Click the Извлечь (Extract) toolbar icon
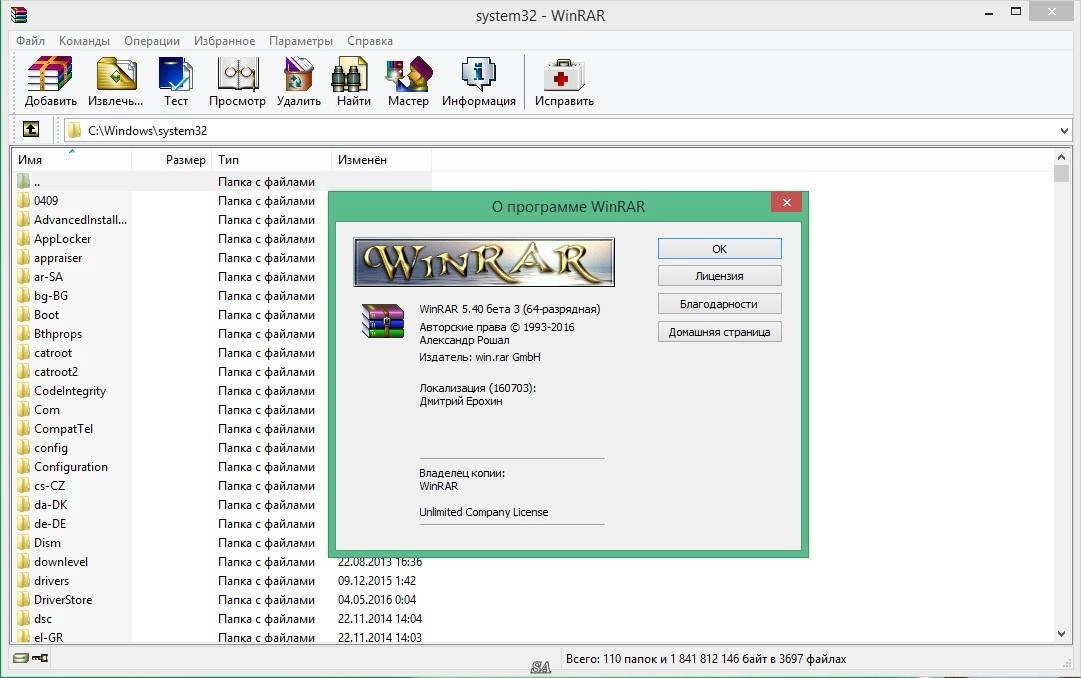Screen dimensions: 1081x678 pos(116,74)
